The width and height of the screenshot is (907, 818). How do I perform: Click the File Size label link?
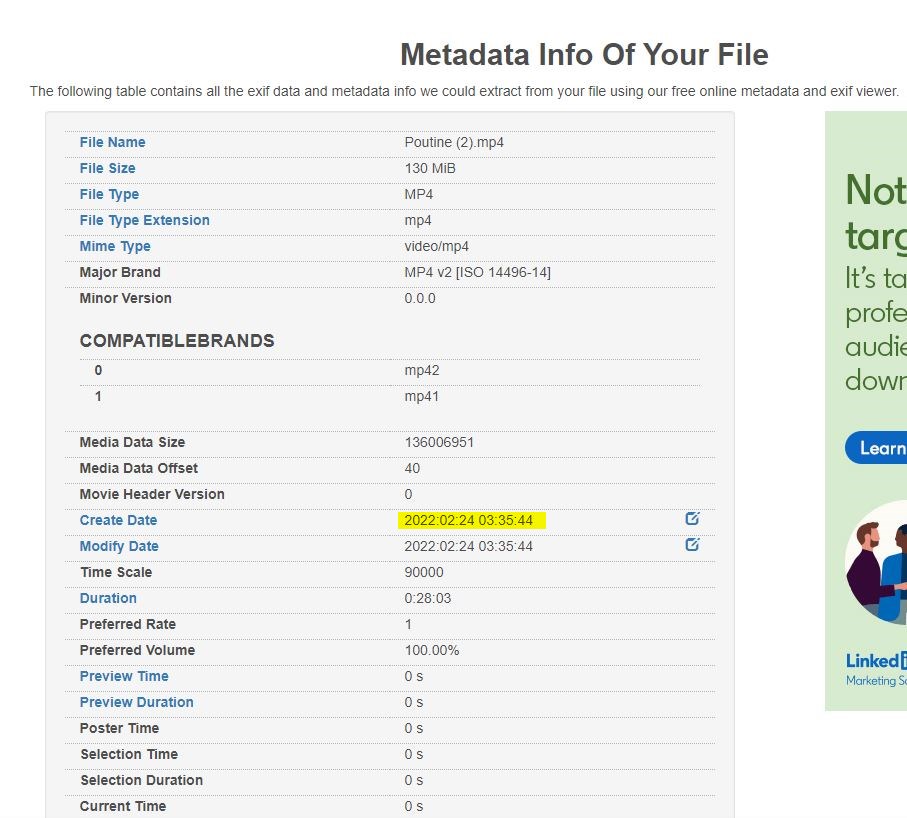coord(107,168)
